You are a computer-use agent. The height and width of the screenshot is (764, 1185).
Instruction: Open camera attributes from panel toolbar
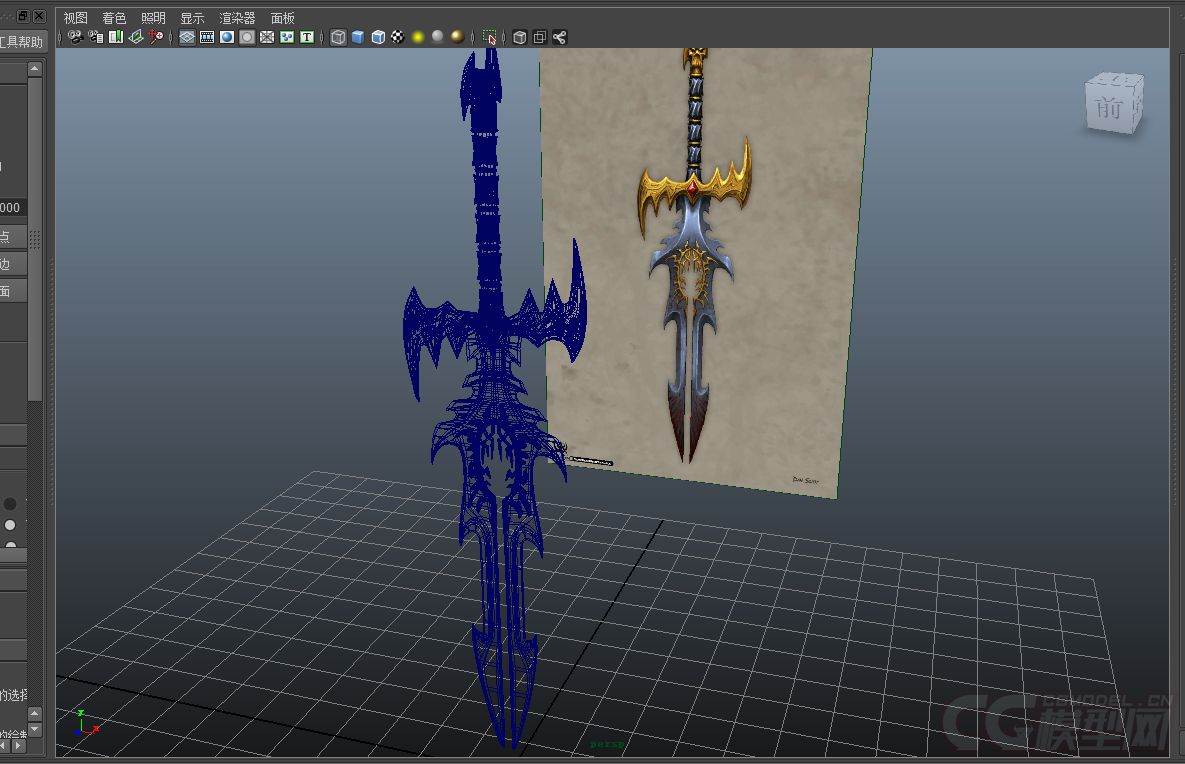[x=95, y=37]
